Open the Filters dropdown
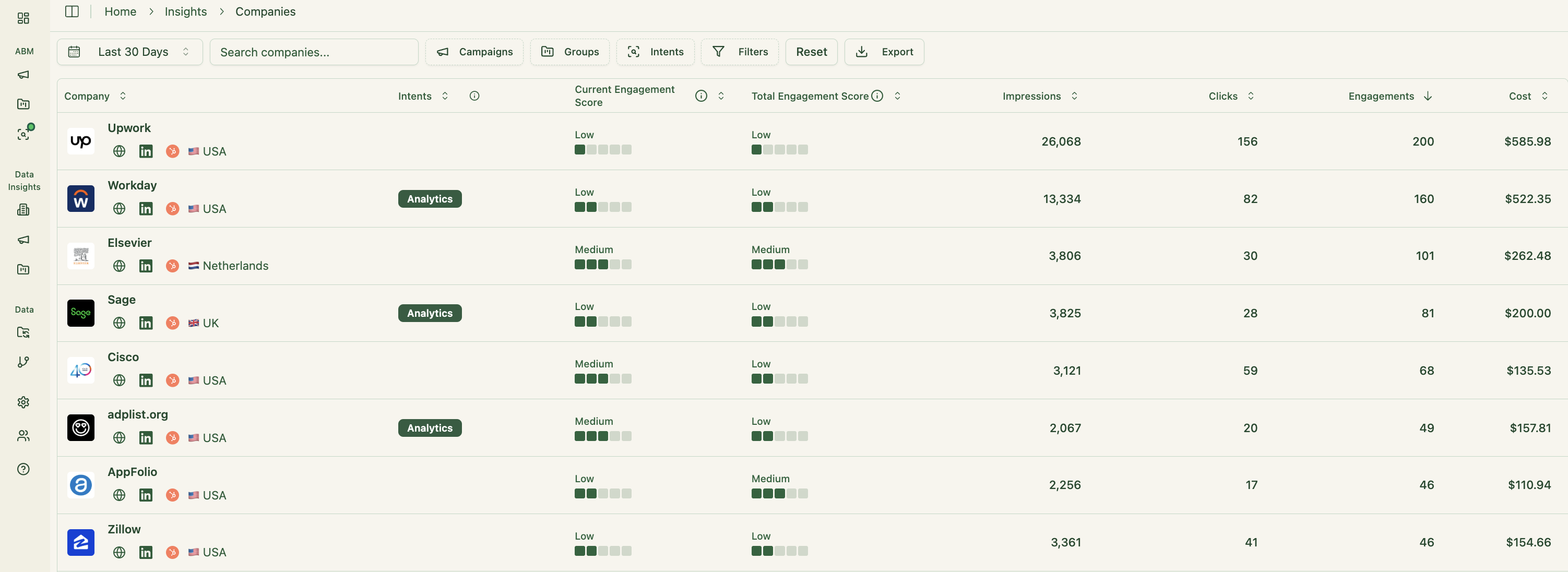Screen dimensions: 1568x572 (740, 52)
